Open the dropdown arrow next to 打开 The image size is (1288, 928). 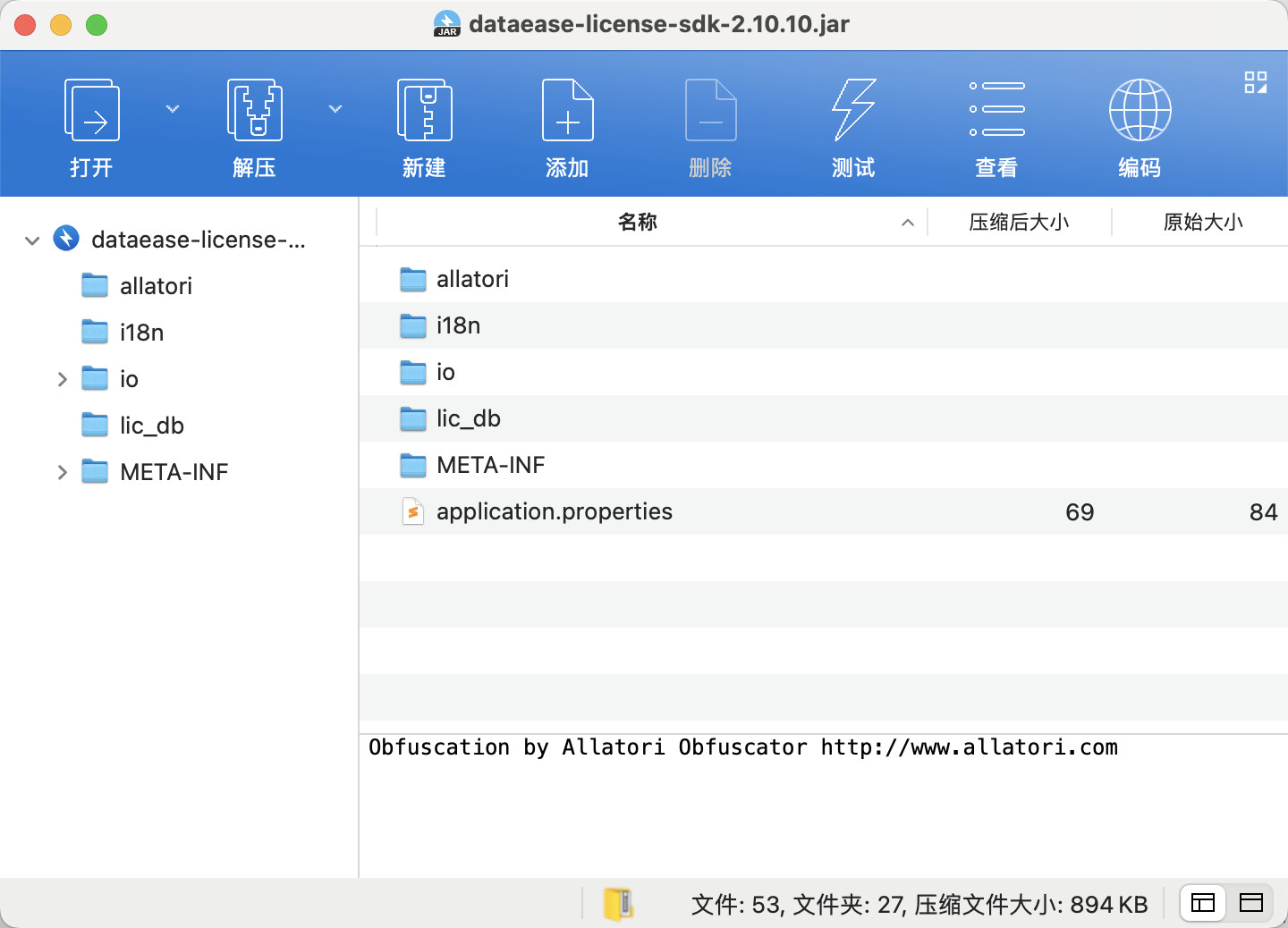(x=173, y=109)
